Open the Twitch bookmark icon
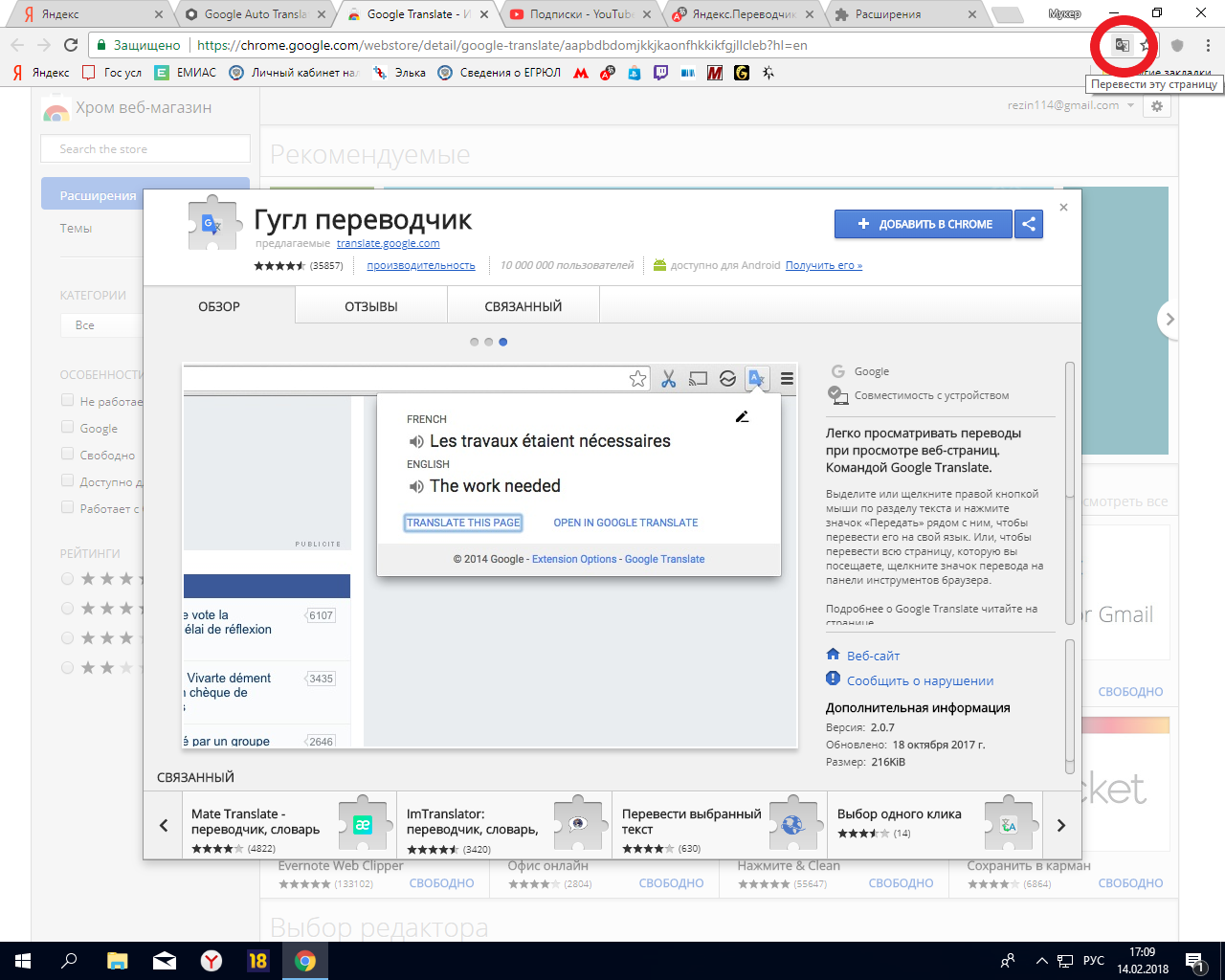Screen dimensions: 1225x980 tap(660, 73)
